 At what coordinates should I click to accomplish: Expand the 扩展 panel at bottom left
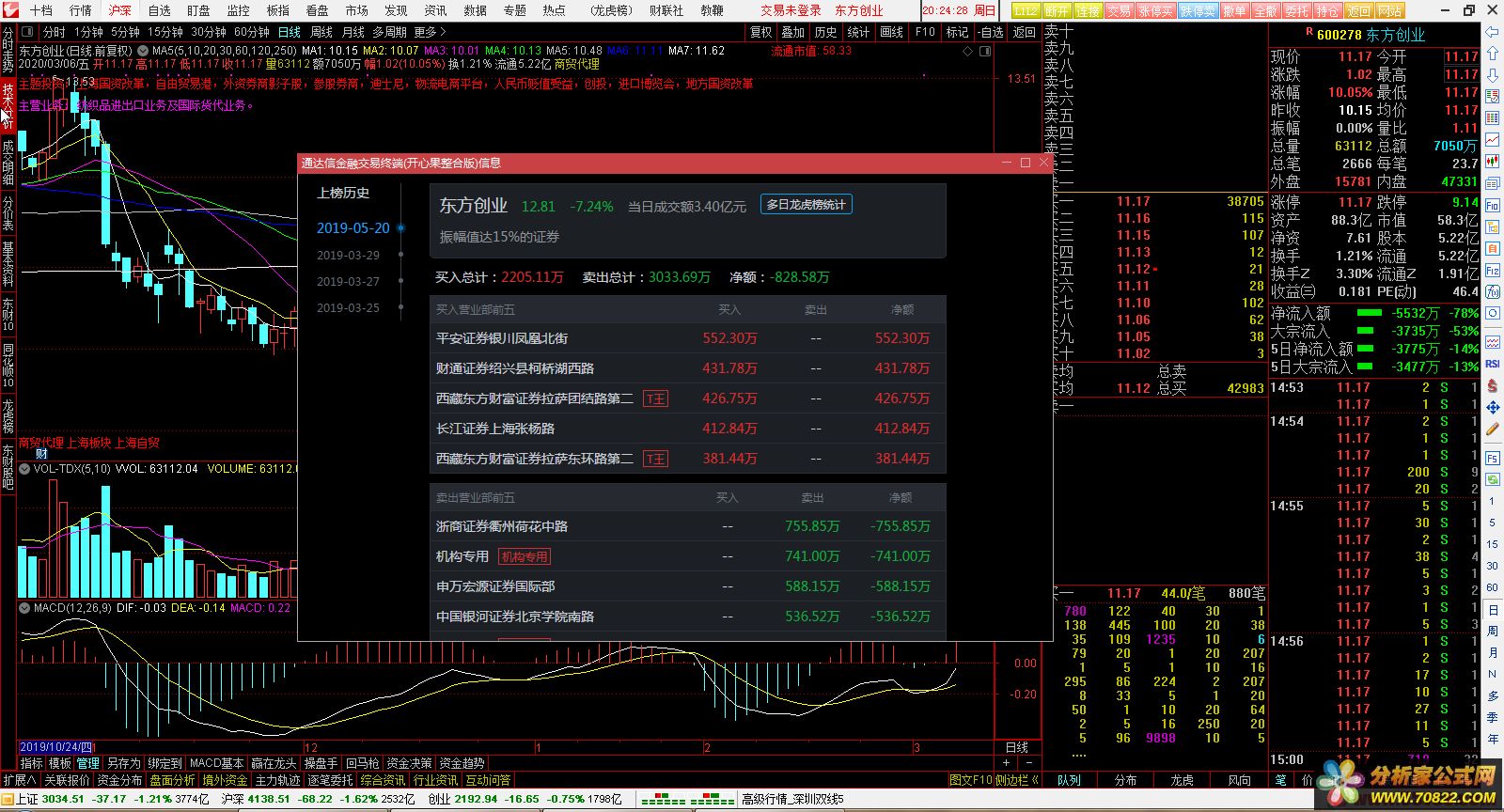(19, 780)
